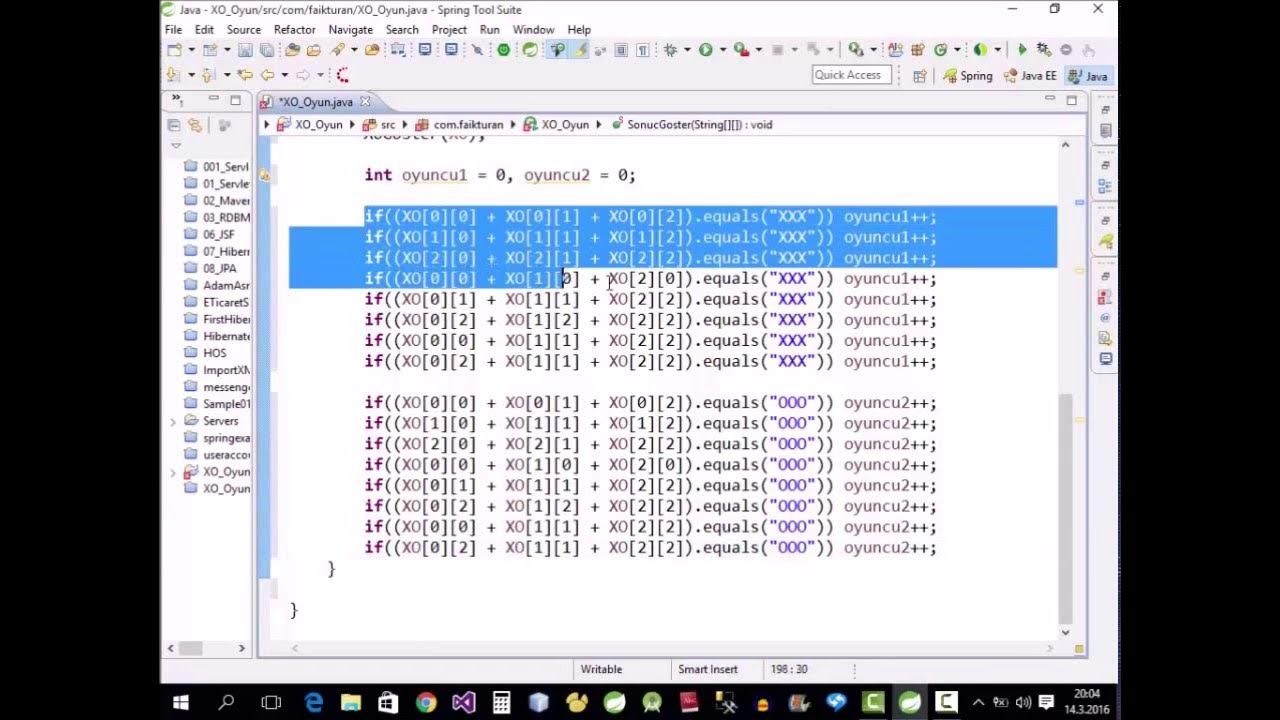
Task: Click the Spring Boot dashboard leaf icon
Action: pos(531,50)
